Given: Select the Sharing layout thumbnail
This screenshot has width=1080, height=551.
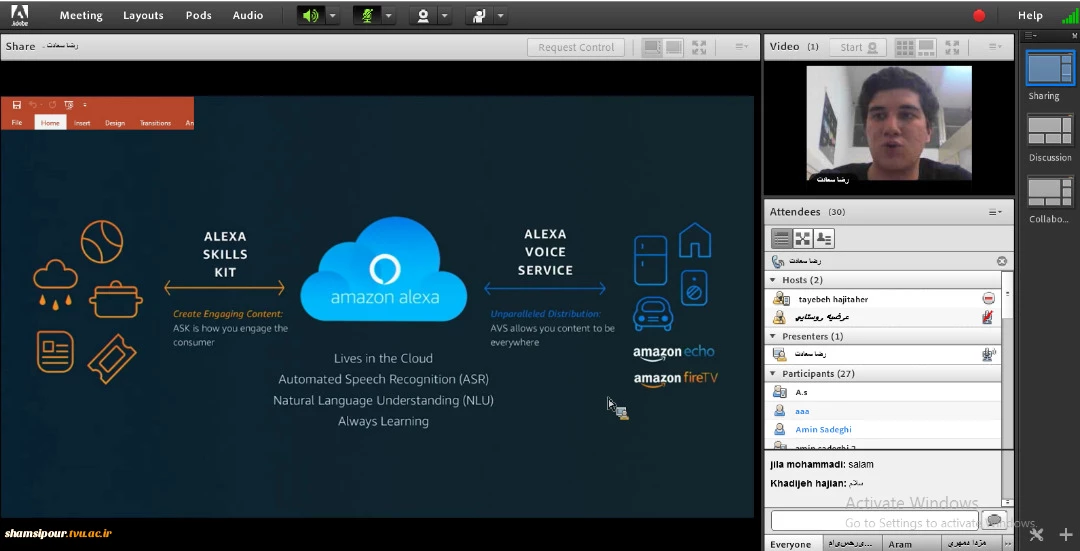Looking at the screenshot, I should (1050, 67).
